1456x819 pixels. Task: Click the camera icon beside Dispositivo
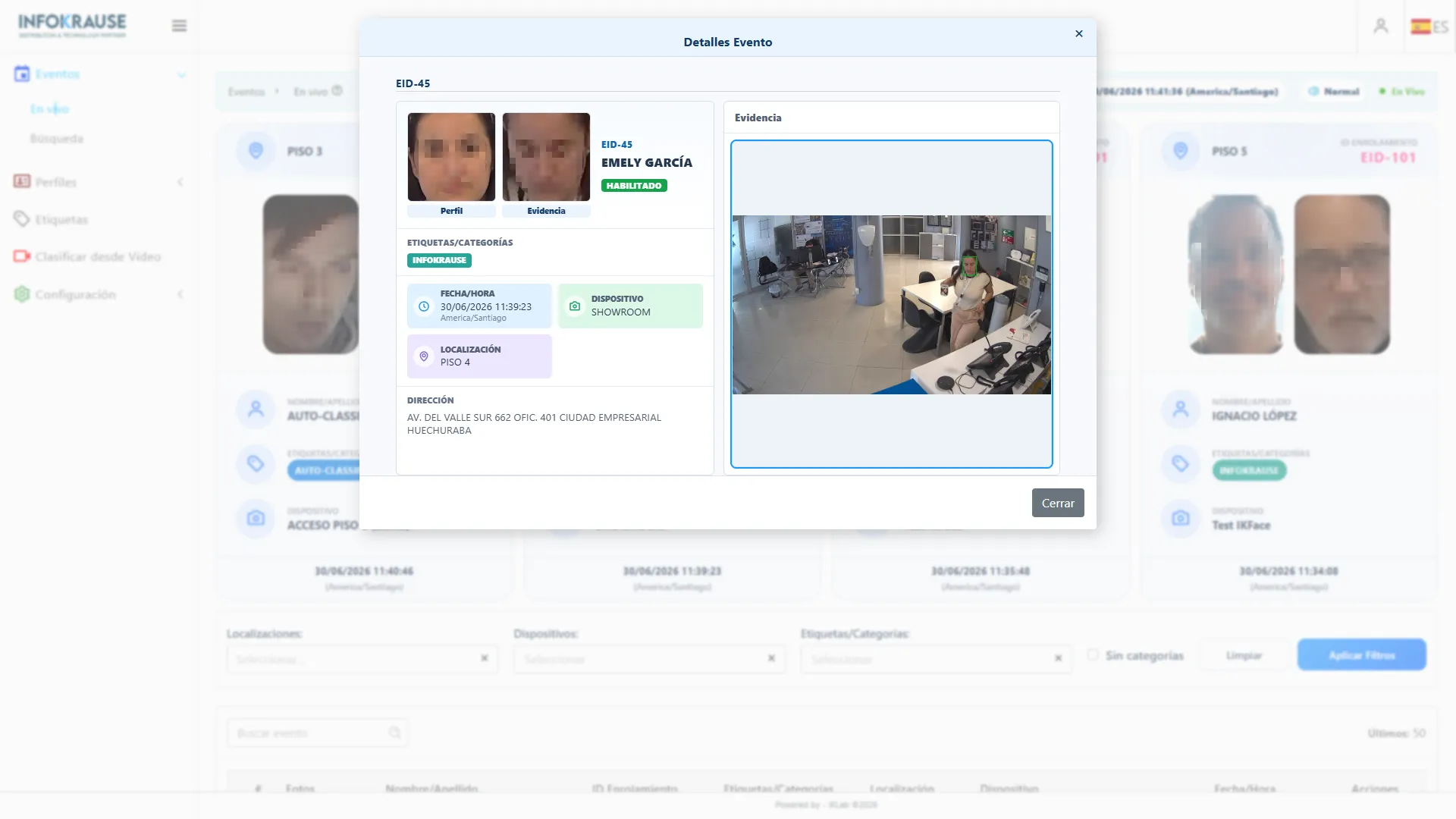coord(575,306)
